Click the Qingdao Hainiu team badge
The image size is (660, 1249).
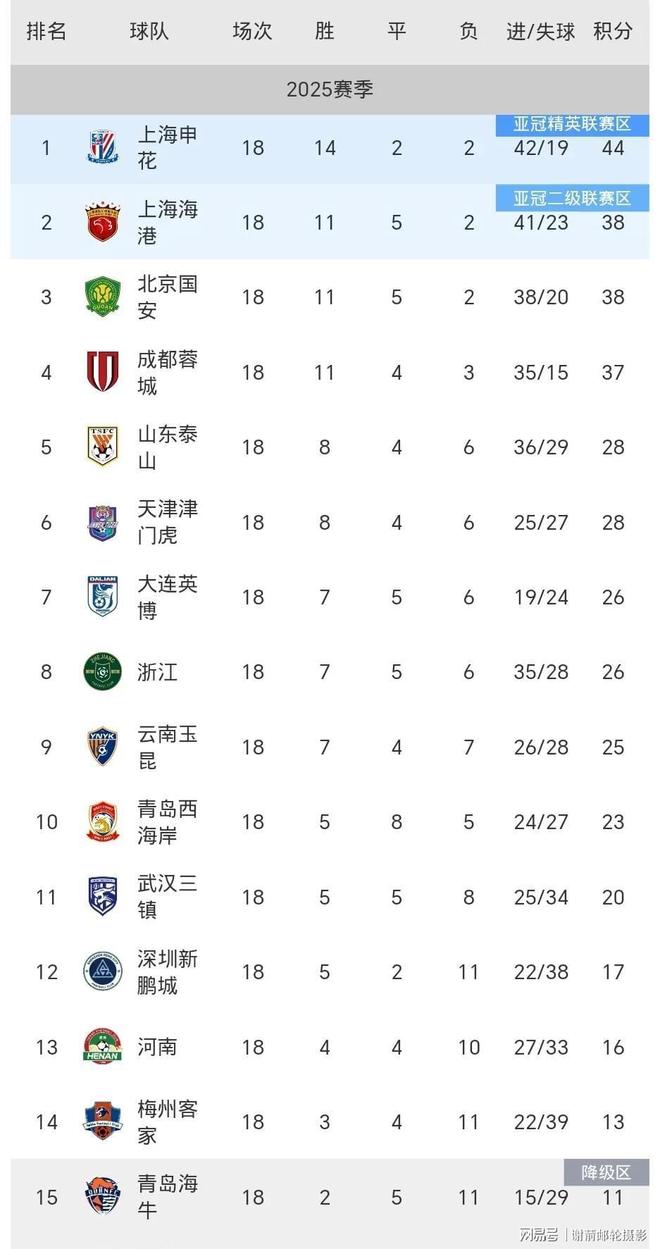point(102,1197)
